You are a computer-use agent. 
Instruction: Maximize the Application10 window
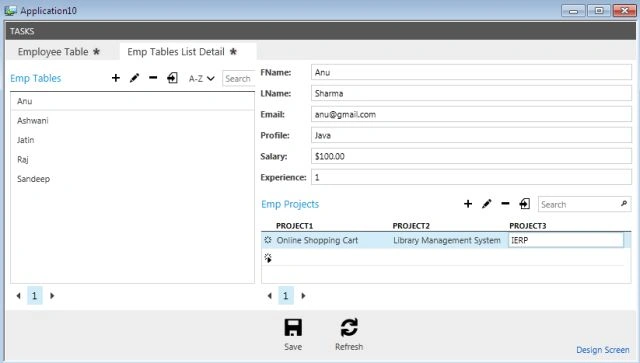coord(599,11)
